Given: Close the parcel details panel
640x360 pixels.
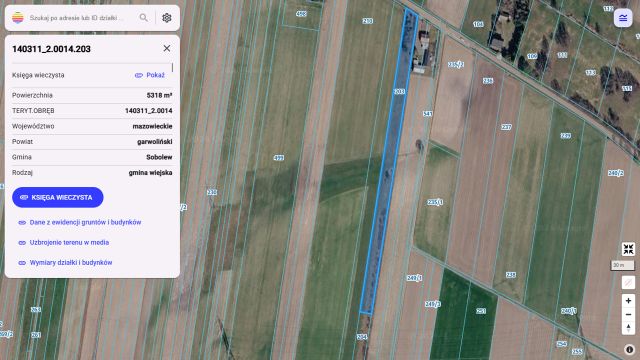Looking at the screenshot, I should (x=167, y=48).
